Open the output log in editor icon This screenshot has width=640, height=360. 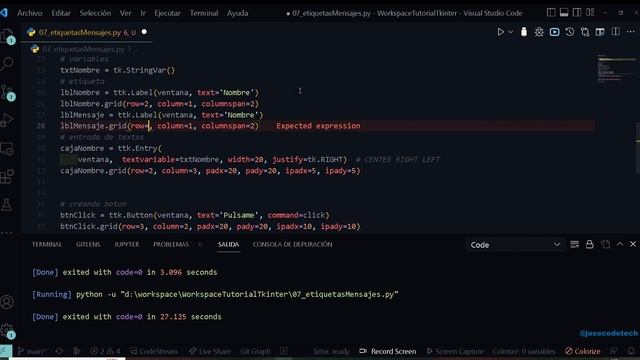[605, 244]
